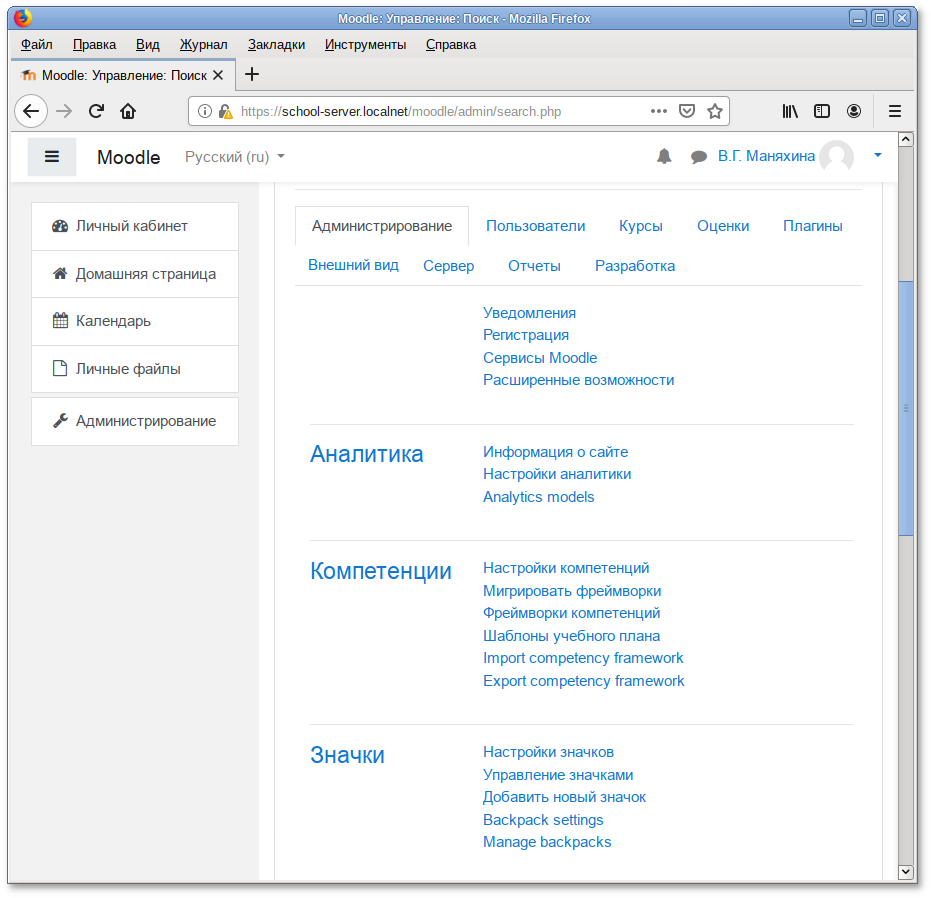The image size is (931, 898).
Task: Toggle the Moodle side panel hamburger button
Action: (52, 157)
